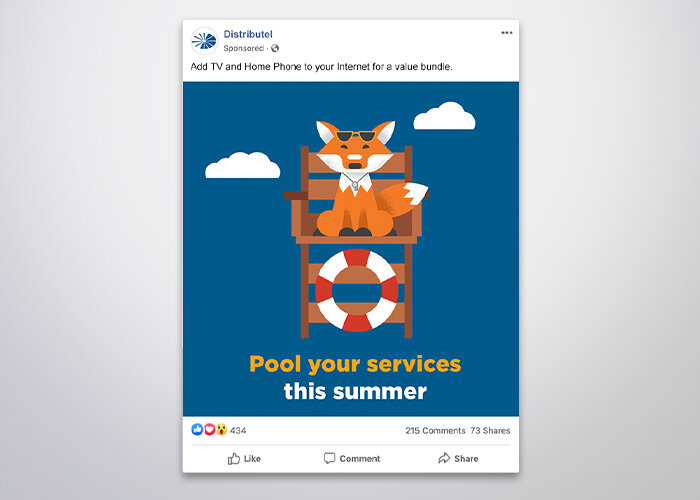Image resolution: width=700 pixels, height=500 pixels.
Task: Click the ad caption about value bundle
Action: click(321, 67)
